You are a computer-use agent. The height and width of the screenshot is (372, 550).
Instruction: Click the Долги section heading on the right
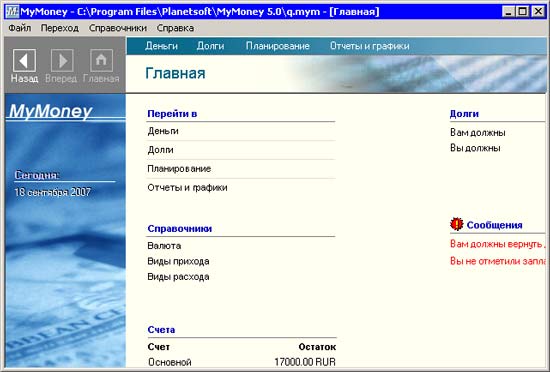coord(464,114)
